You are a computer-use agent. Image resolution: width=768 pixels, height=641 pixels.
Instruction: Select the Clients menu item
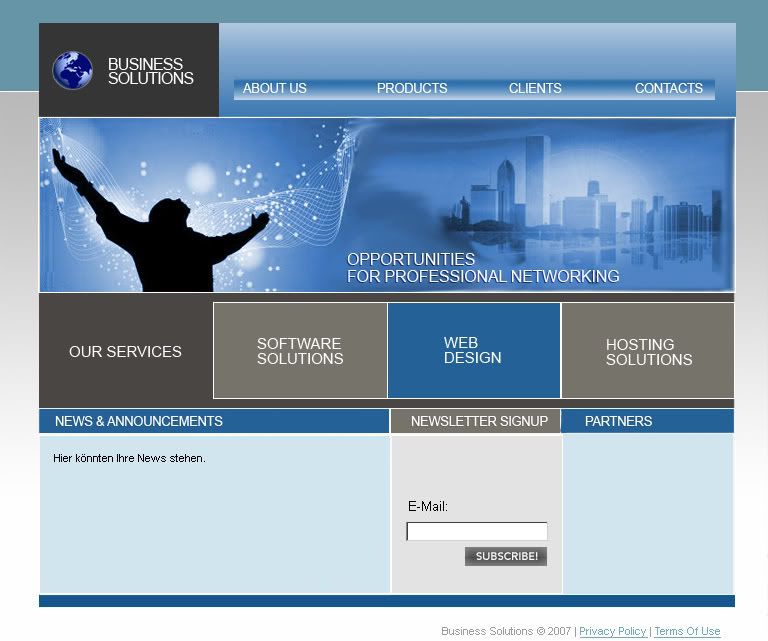pyautogui.click(x=534, y=89)
